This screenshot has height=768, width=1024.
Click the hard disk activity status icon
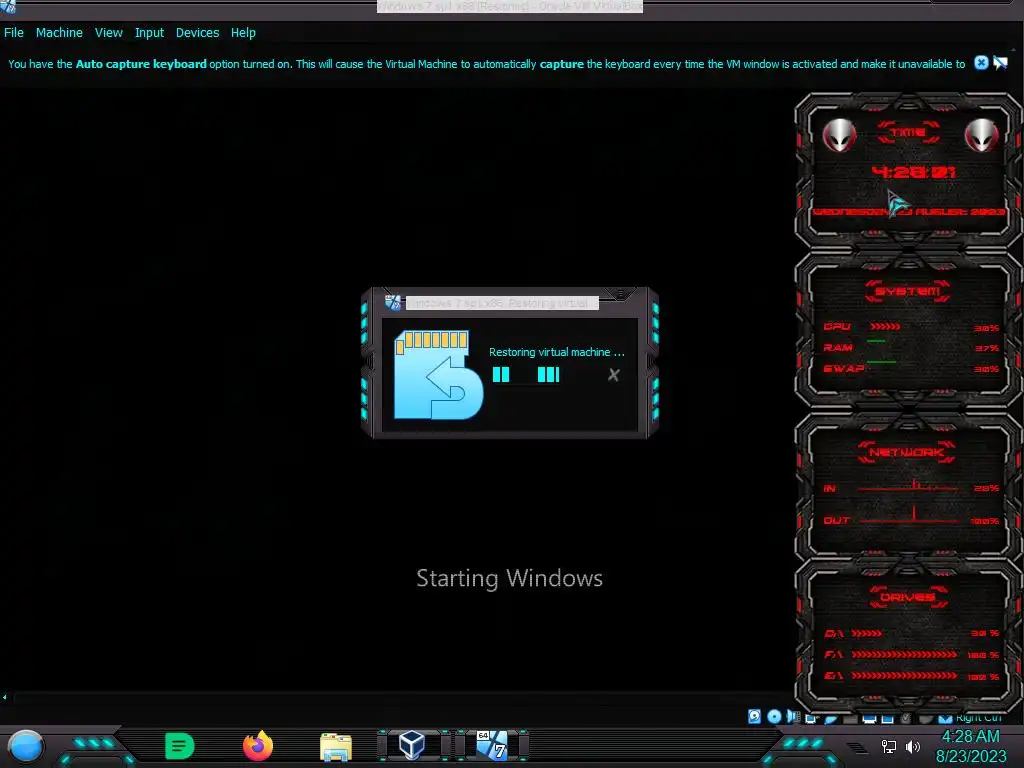point(754,716)
